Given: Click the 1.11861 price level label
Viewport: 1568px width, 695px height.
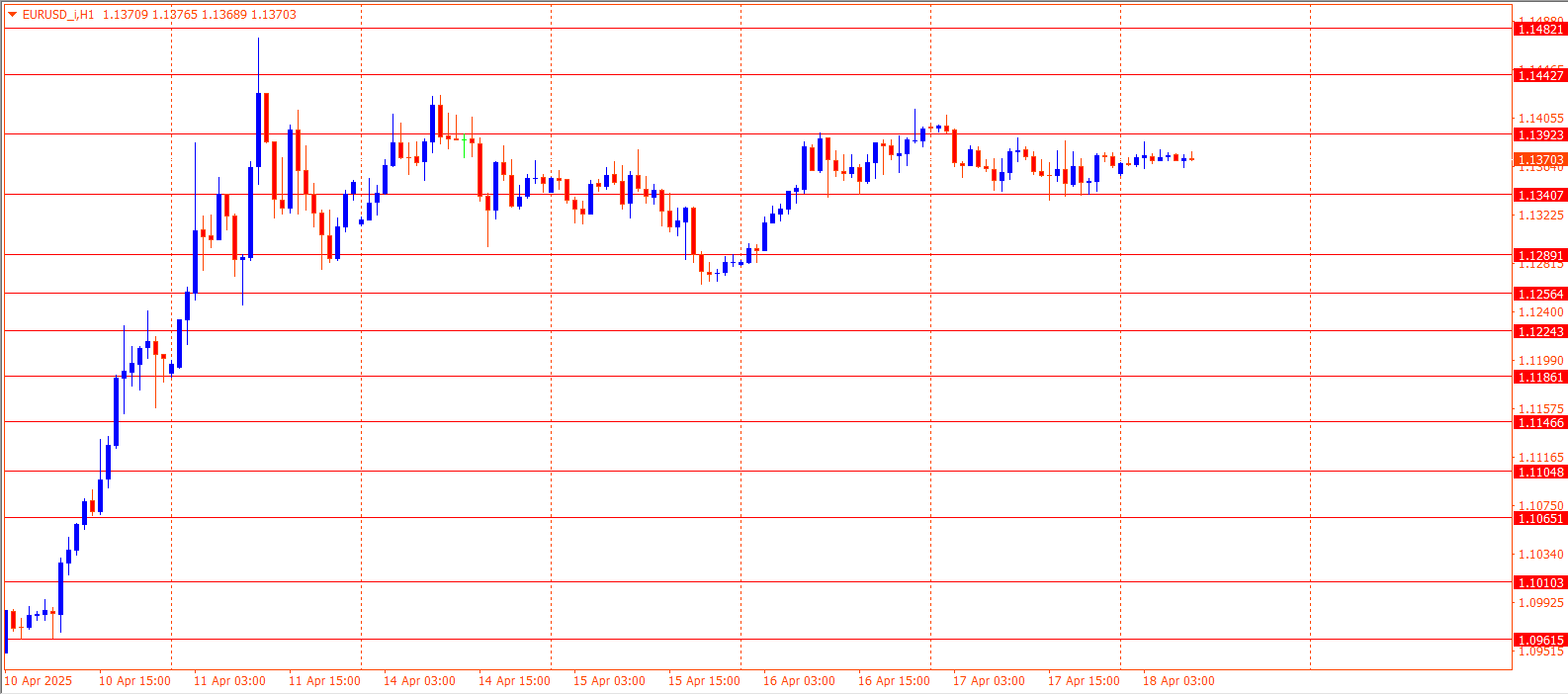Looking at the screenshot, I should [1540, 378].
